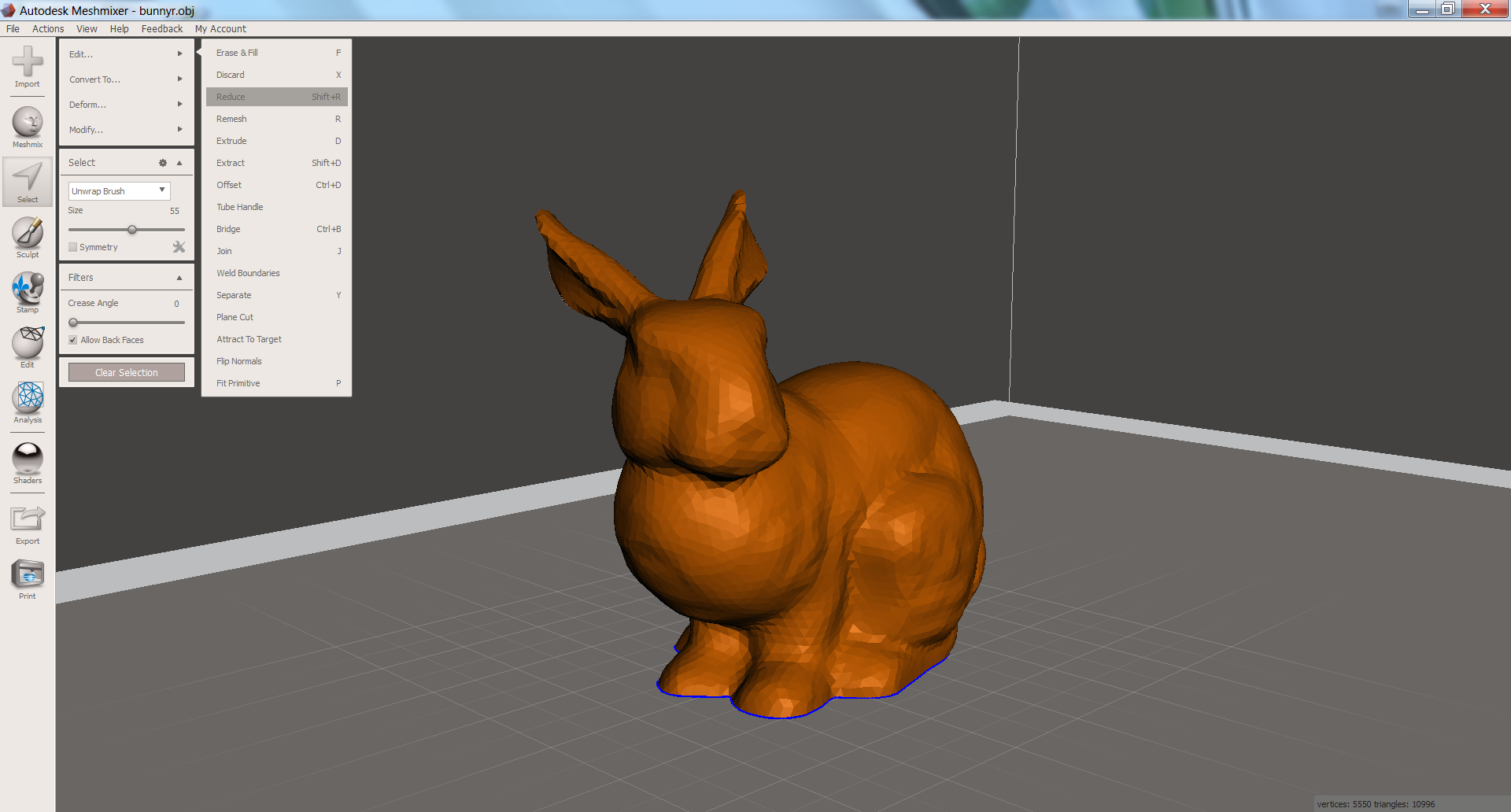1511x812 pixels.
Task: Choose Plane Cut from the Edit submenu
Action: [x=235, y=317]
